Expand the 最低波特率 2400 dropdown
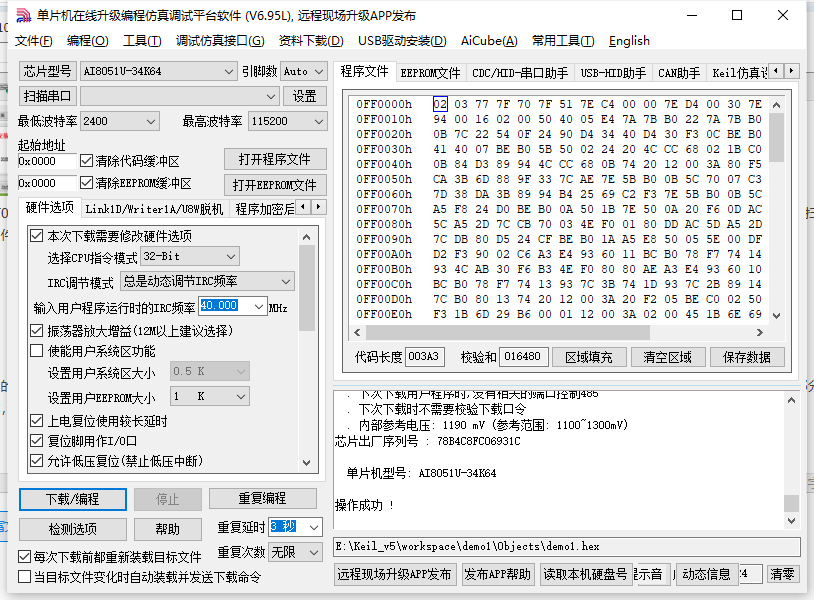This screenshot has height=600, width=814. pyautogui.click(x=151, y=121)
